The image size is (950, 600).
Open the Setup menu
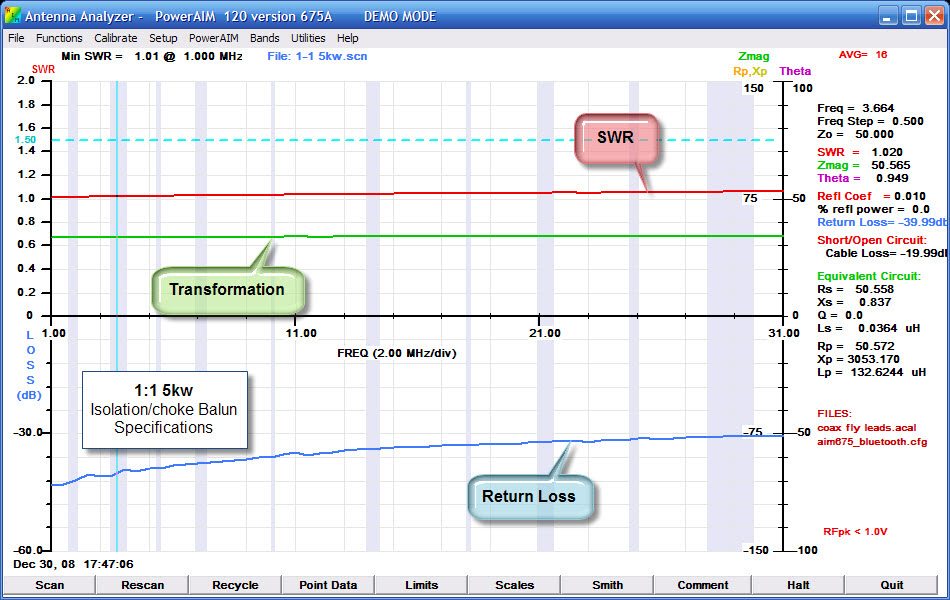click(x=163, y=38)
